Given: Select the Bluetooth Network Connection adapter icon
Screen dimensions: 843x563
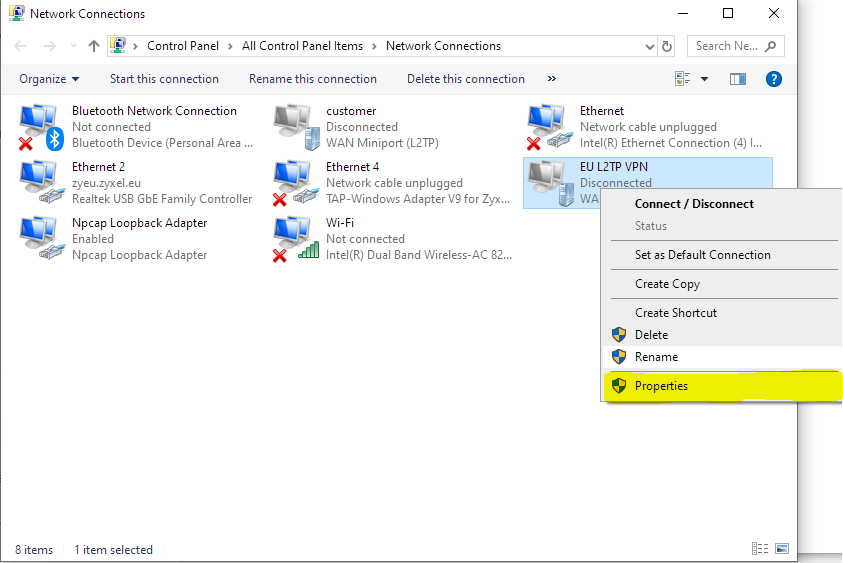Looking at the screenshot, I should [x=40, y=127].
